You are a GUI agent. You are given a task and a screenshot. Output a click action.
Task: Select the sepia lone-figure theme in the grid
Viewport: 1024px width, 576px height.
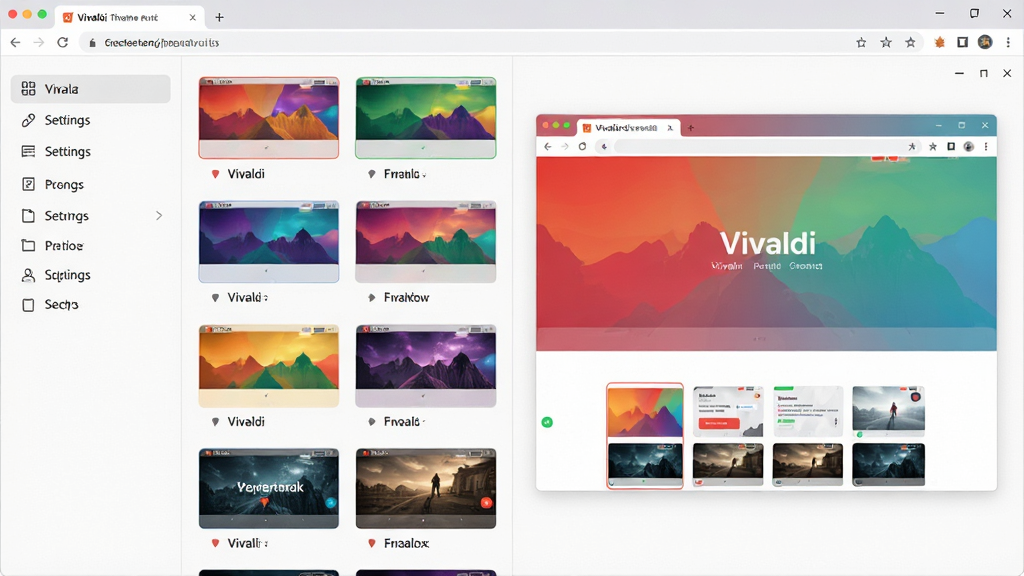[426, 488]
